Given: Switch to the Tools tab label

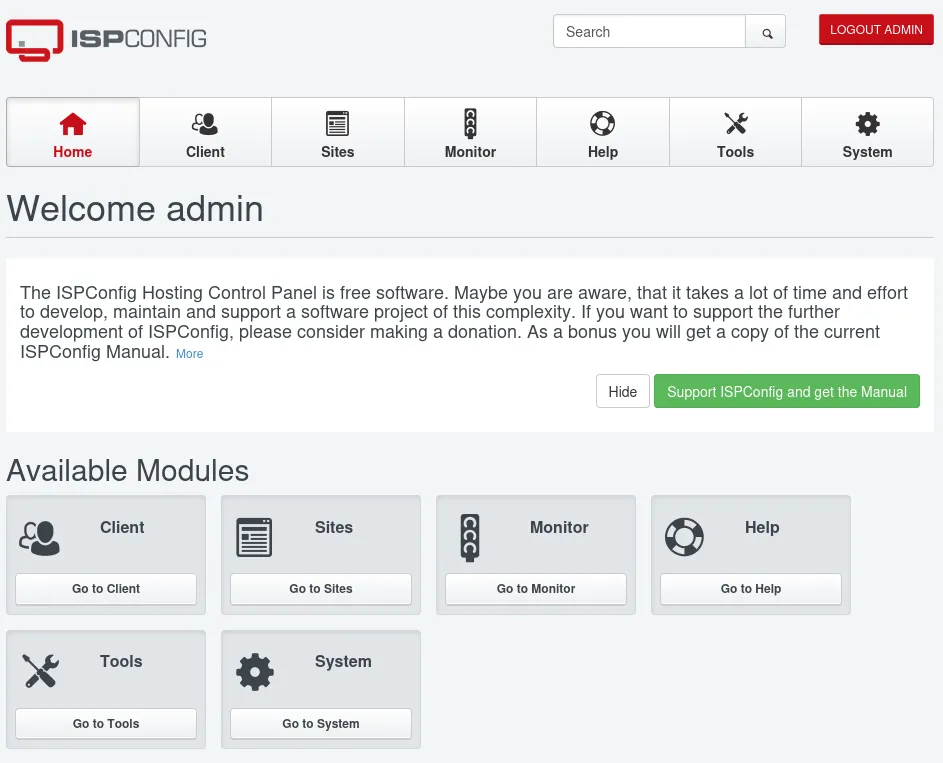Looking at the screenshot, I should [736, 152].
